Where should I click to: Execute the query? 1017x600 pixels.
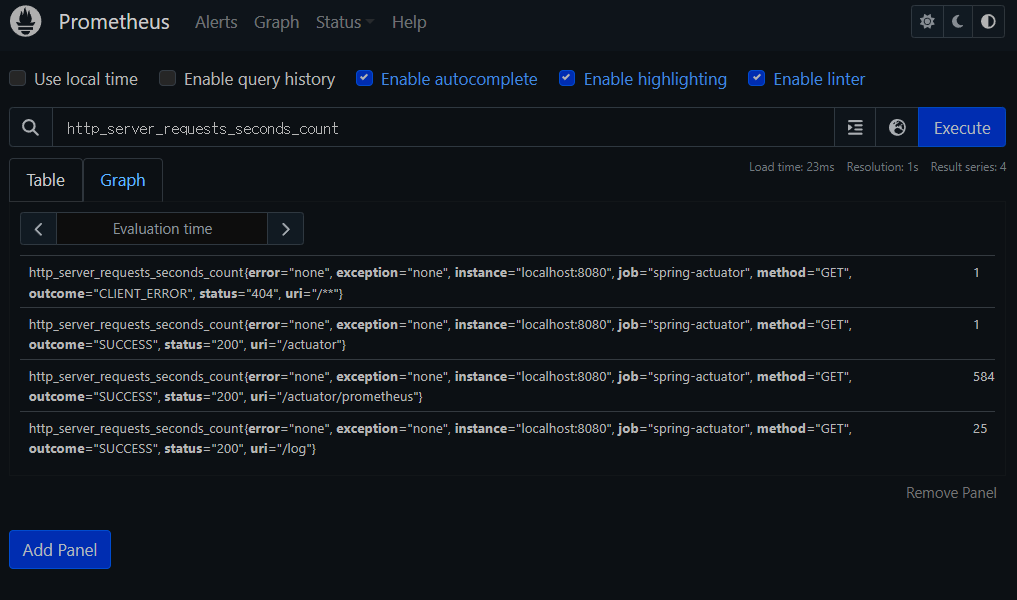pos(962,128)
